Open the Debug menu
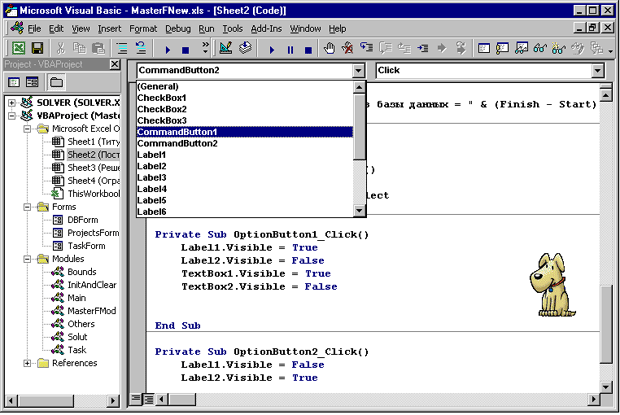Screen dimensions: 620x415 point(178,29)
